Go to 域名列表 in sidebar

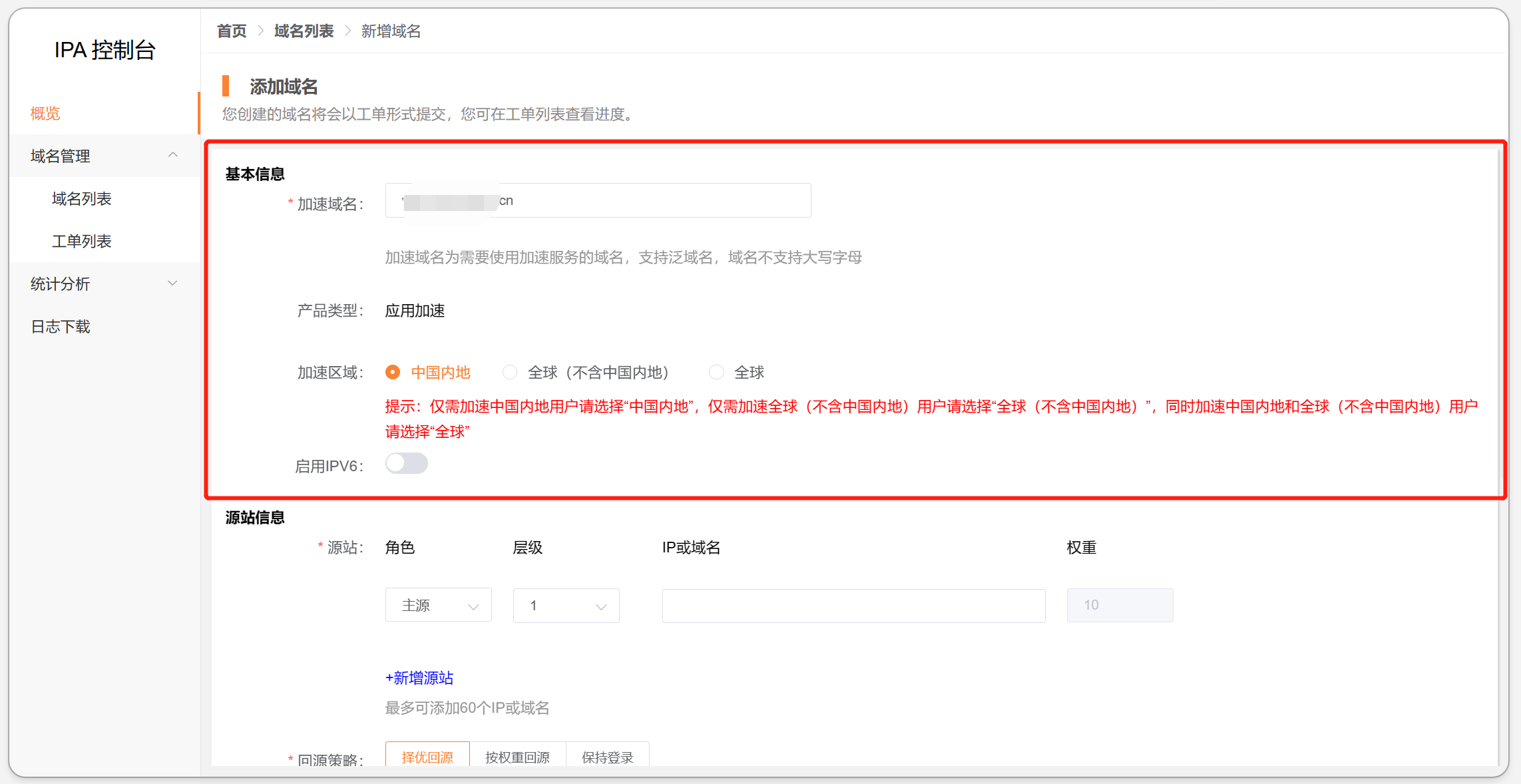pos(81,198)
